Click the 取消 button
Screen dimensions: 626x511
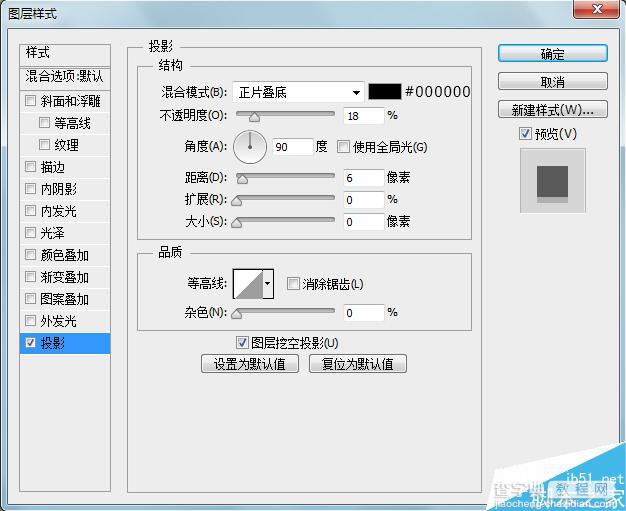coord(553,81)
